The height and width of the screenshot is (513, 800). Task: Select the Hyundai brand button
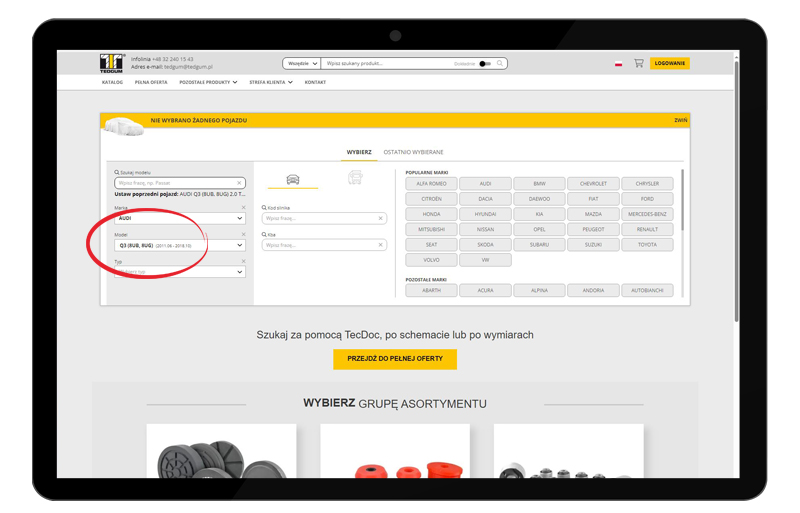point(485,214)
